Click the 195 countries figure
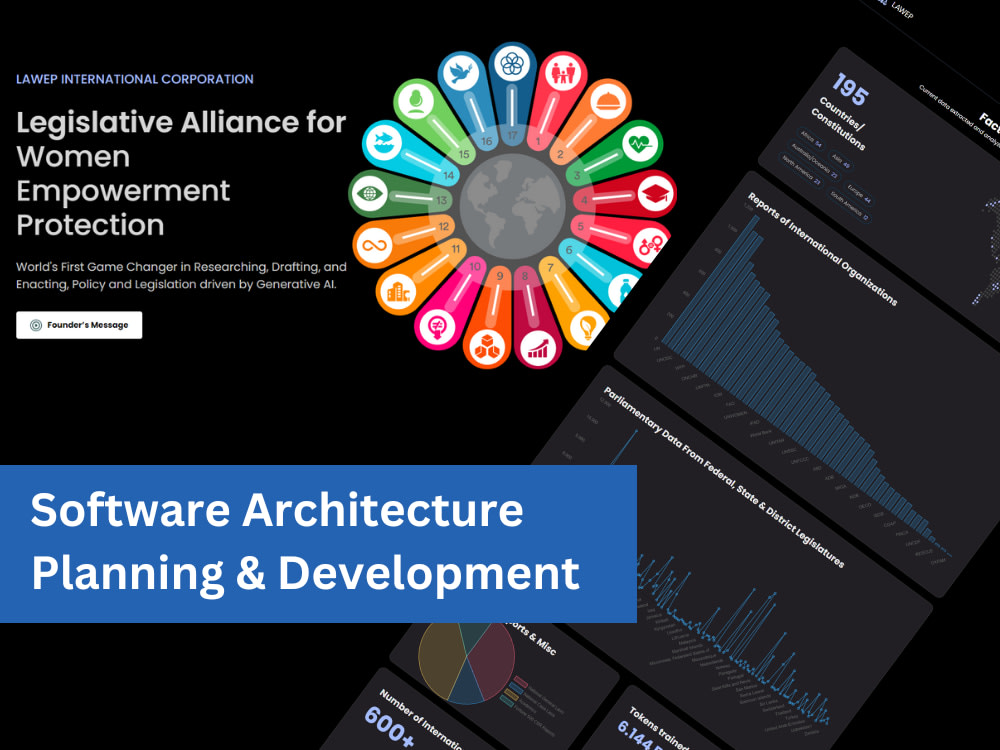Image resolution: width=1000 pixels, height=750 pixels. coord(850,89)
